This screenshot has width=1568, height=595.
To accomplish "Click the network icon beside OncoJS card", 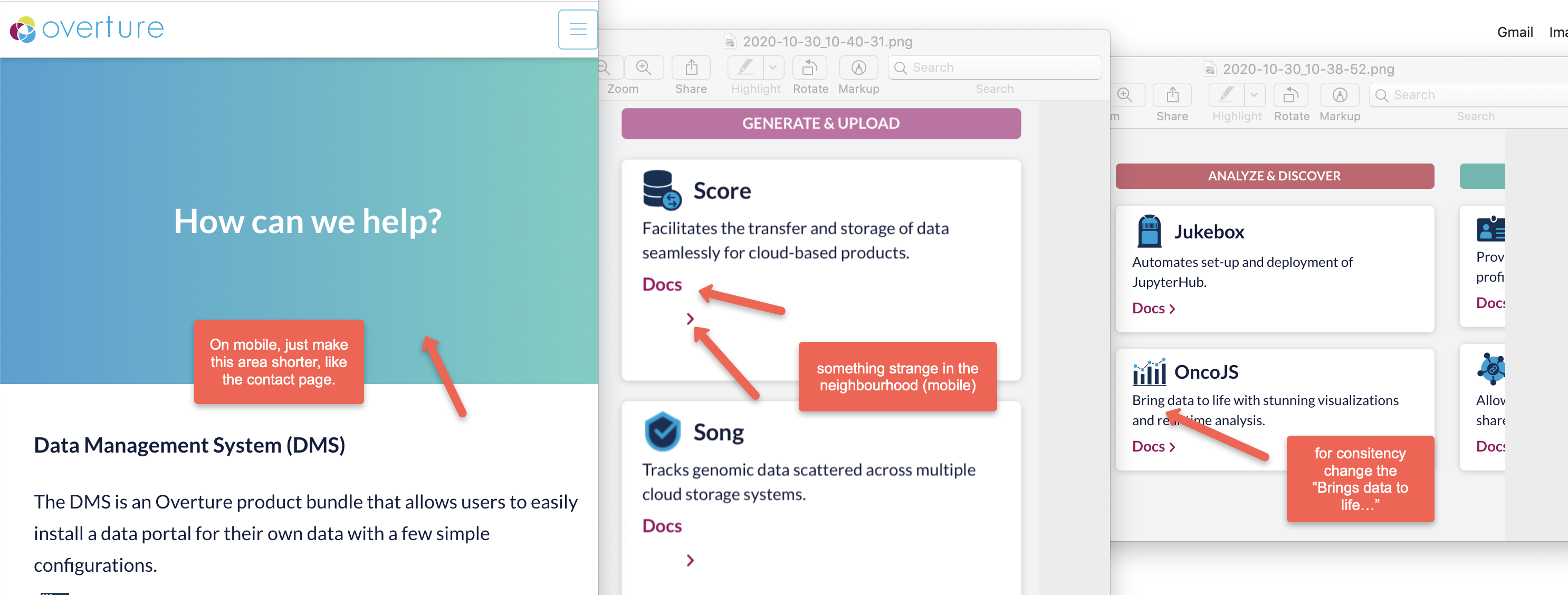I will (x=1491, y=369).
